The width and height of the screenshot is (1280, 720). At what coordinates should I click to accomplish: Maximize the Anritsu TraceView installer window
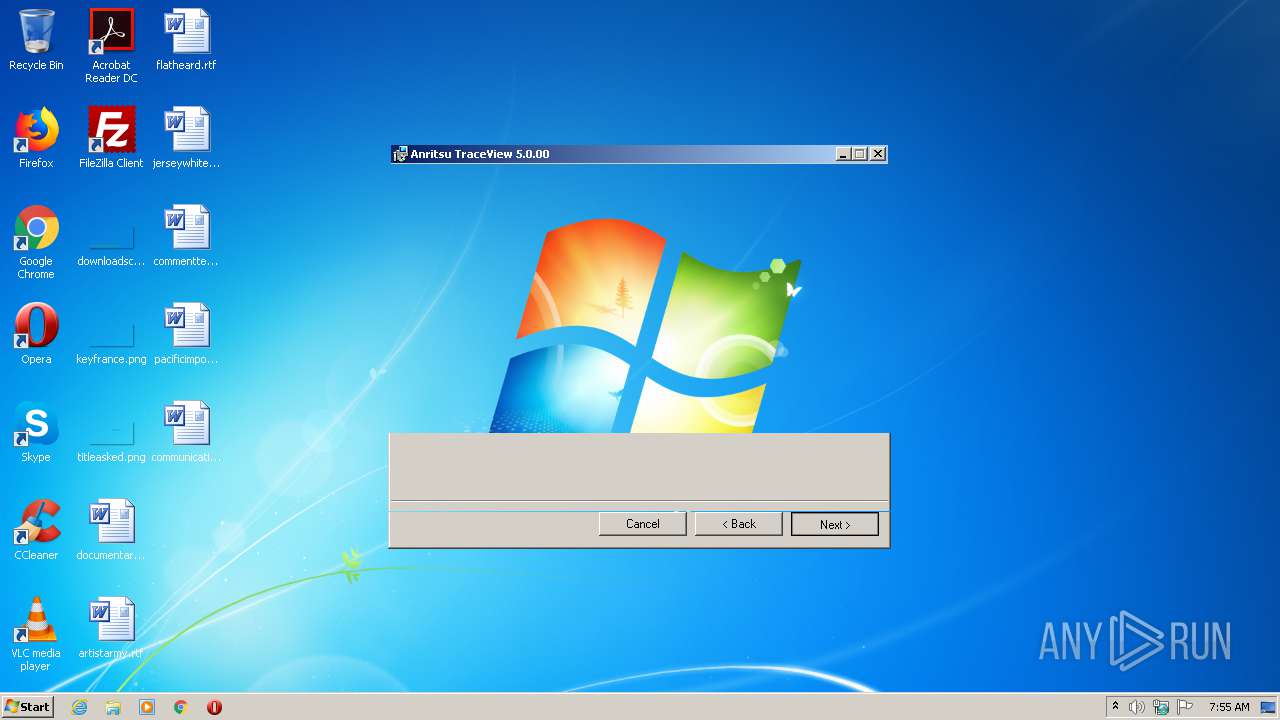click(x=860, y=154)
